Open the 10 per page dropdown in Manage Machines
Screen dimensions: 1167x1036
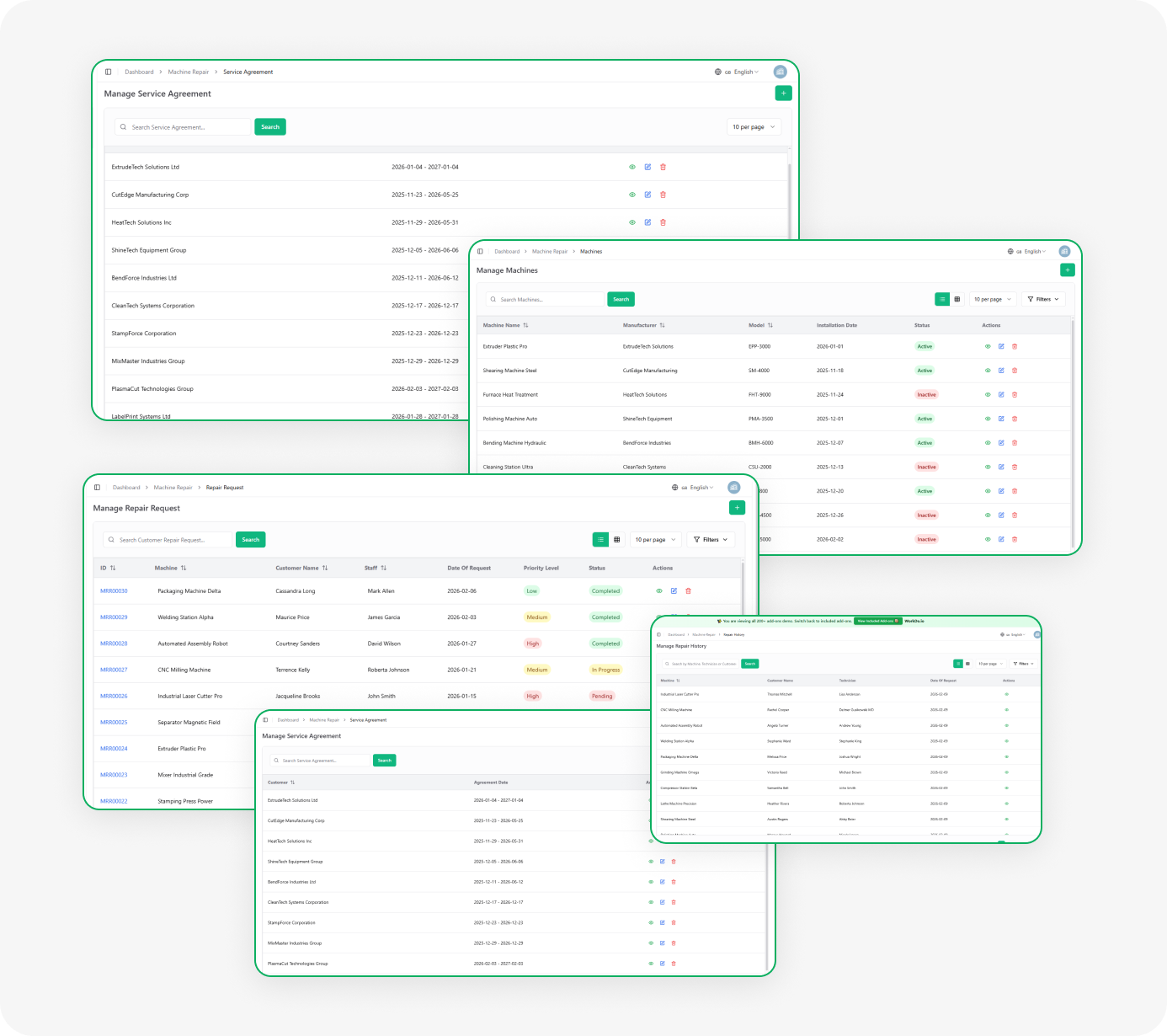pos(992,299)
